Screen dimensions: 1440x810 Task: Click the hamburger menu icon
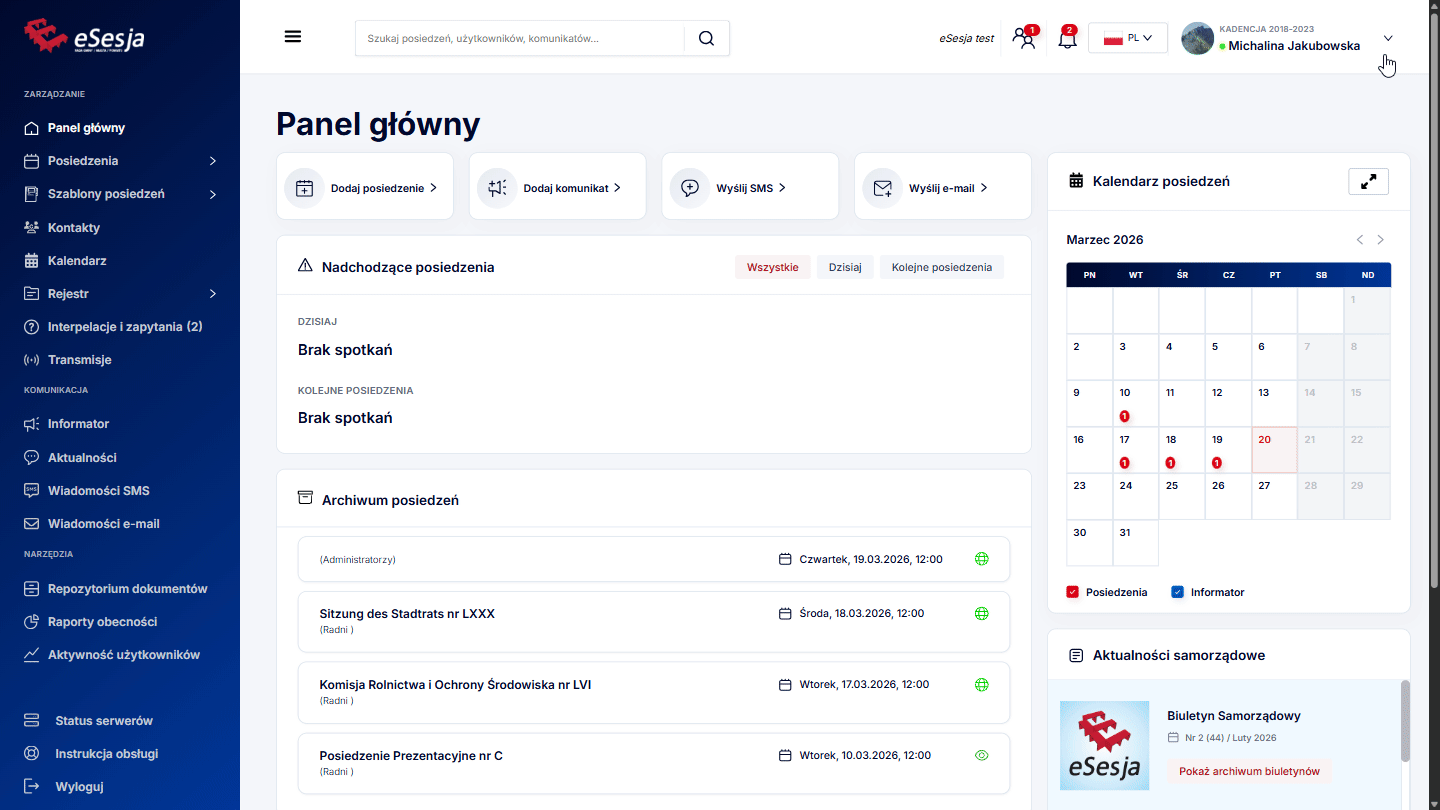[x=293, y=37]
